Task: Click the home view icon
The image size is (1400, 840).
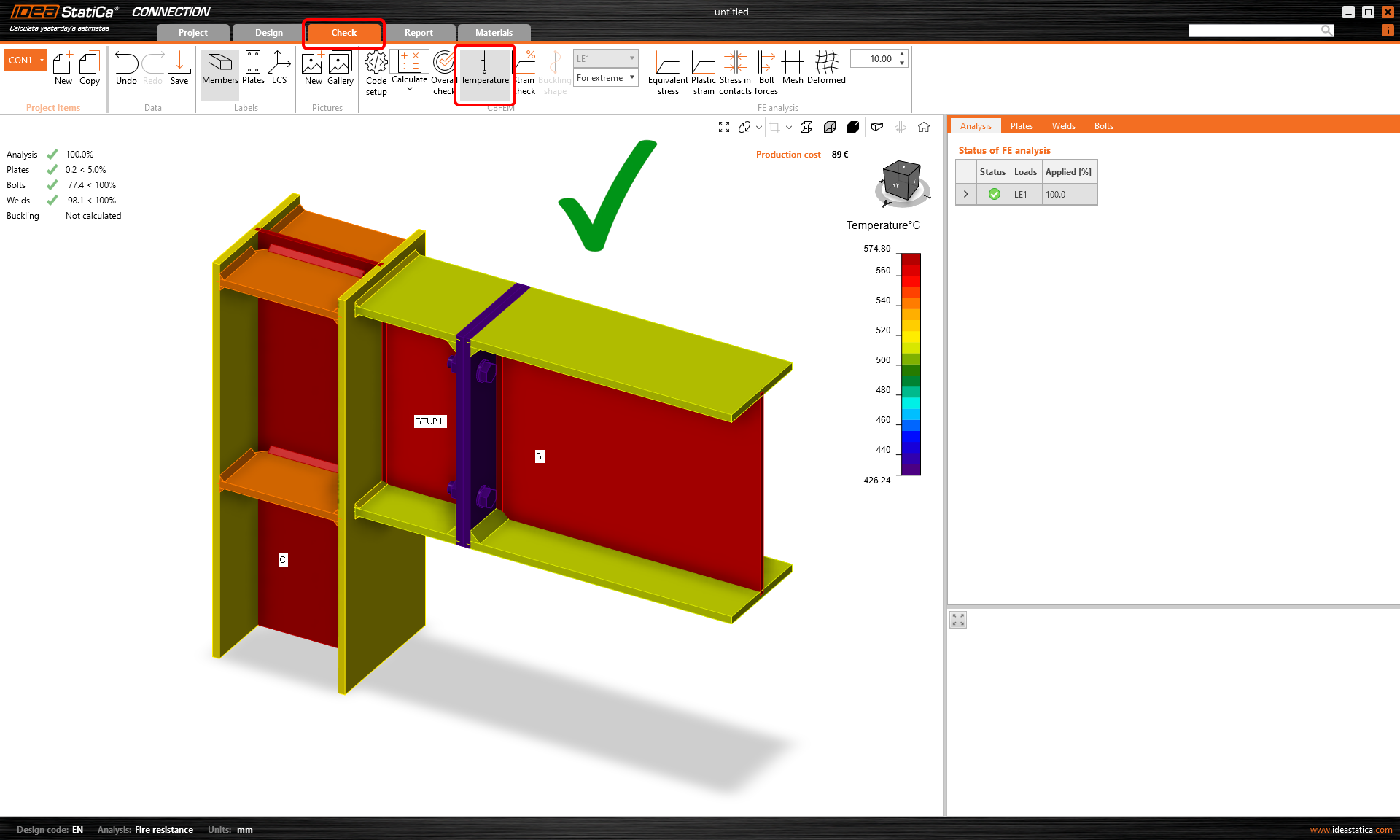Action: click(x=924, y=127)
